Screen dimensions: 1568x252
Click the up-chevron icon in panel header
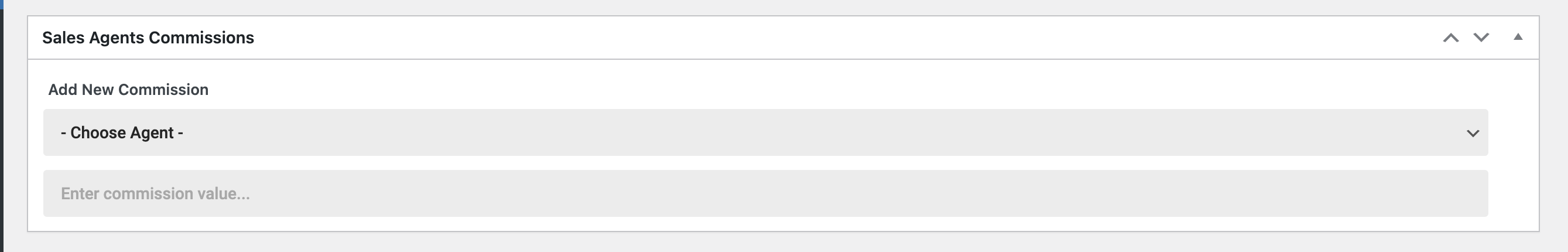pos(1450,38)
